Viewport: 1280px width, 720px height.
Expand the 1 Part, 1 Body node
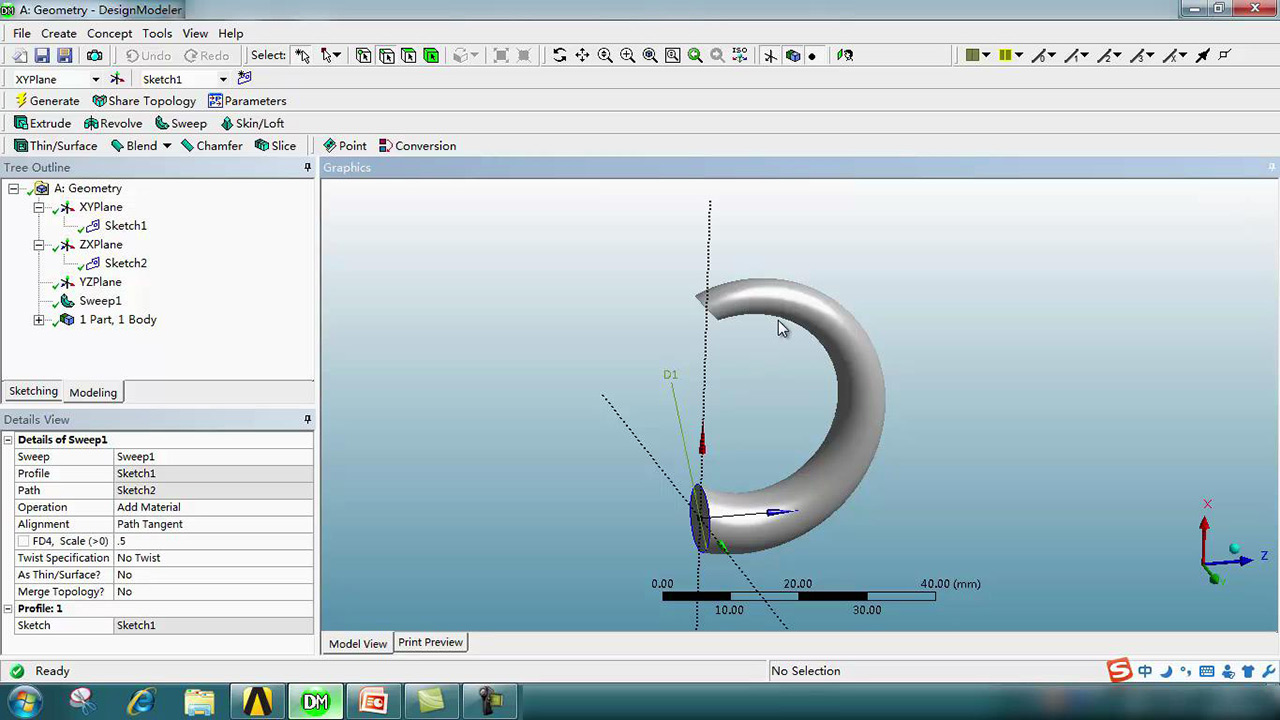[39, 320]
